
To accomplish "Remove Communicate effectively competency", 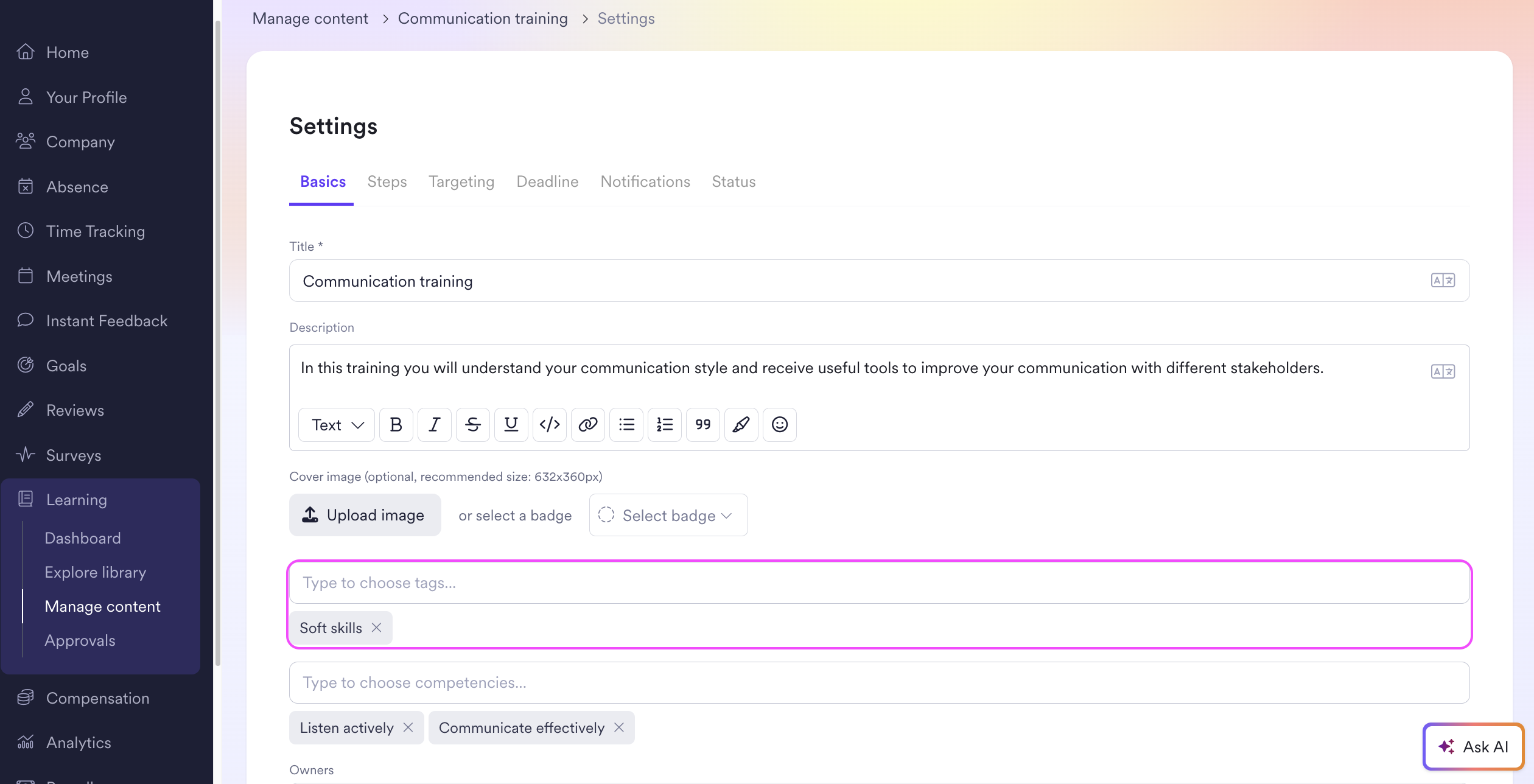I will (x=619, y=727).
